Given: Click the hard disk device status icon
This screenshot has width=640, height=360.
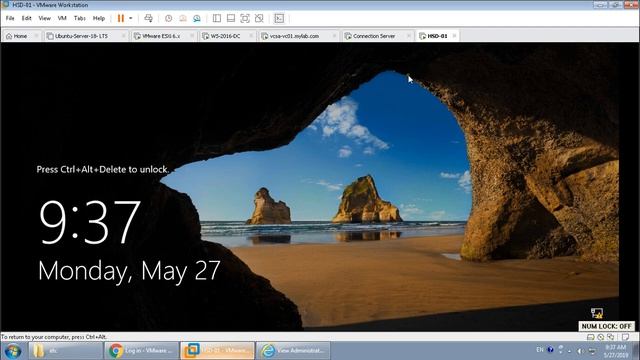Looking at the screenshot, I should (x=591, y=337).
